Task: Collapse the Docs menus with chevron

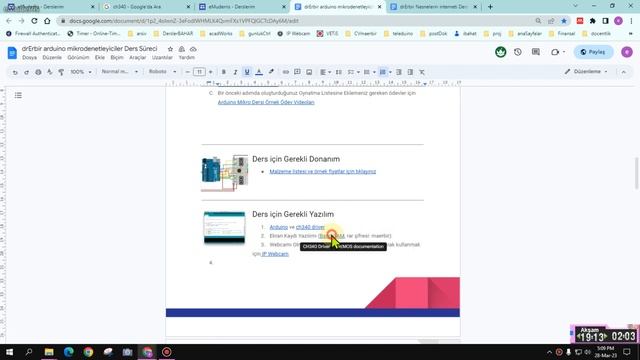Action: [624, 72]
